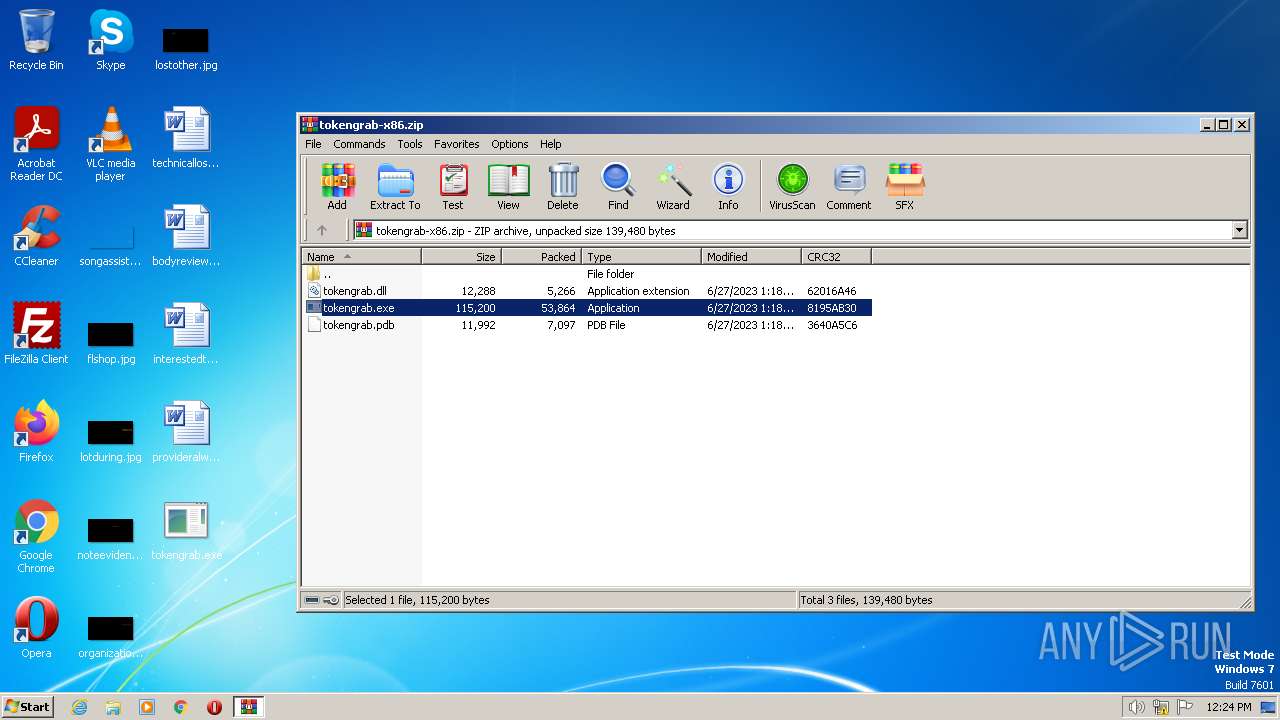Select the lotduring.jpg desktop file
This screenshot has height=720, width=1280.
[x=110, y=440]
